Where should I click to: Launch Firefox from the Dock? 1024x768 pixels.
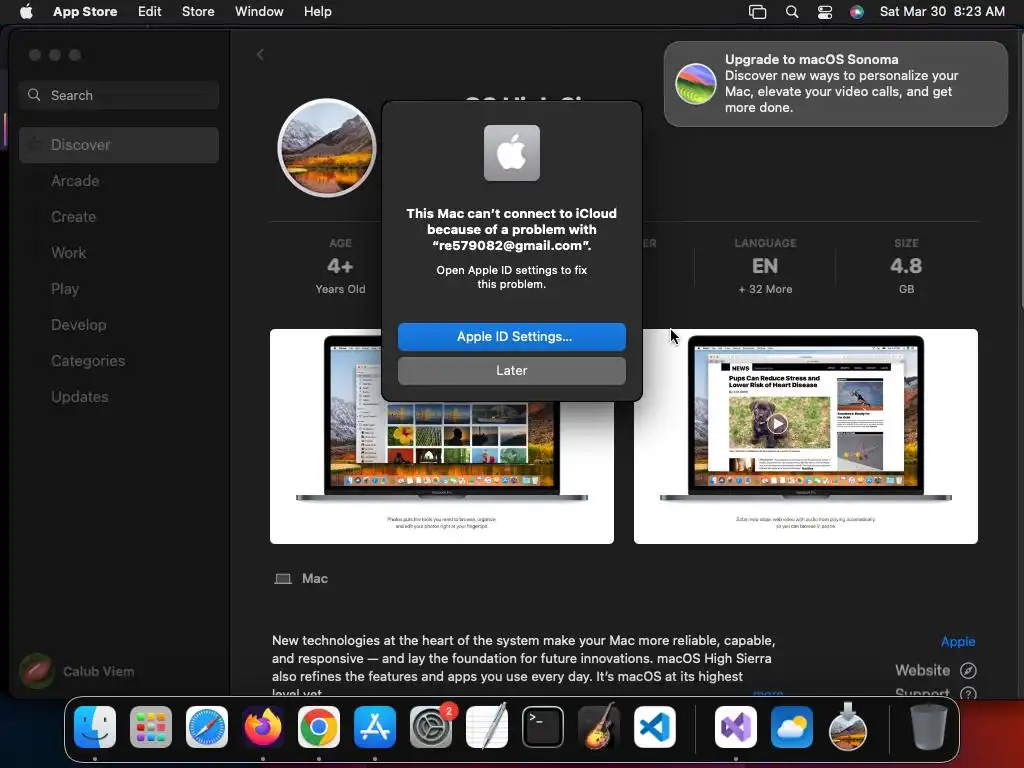click(x=263, y=727)
